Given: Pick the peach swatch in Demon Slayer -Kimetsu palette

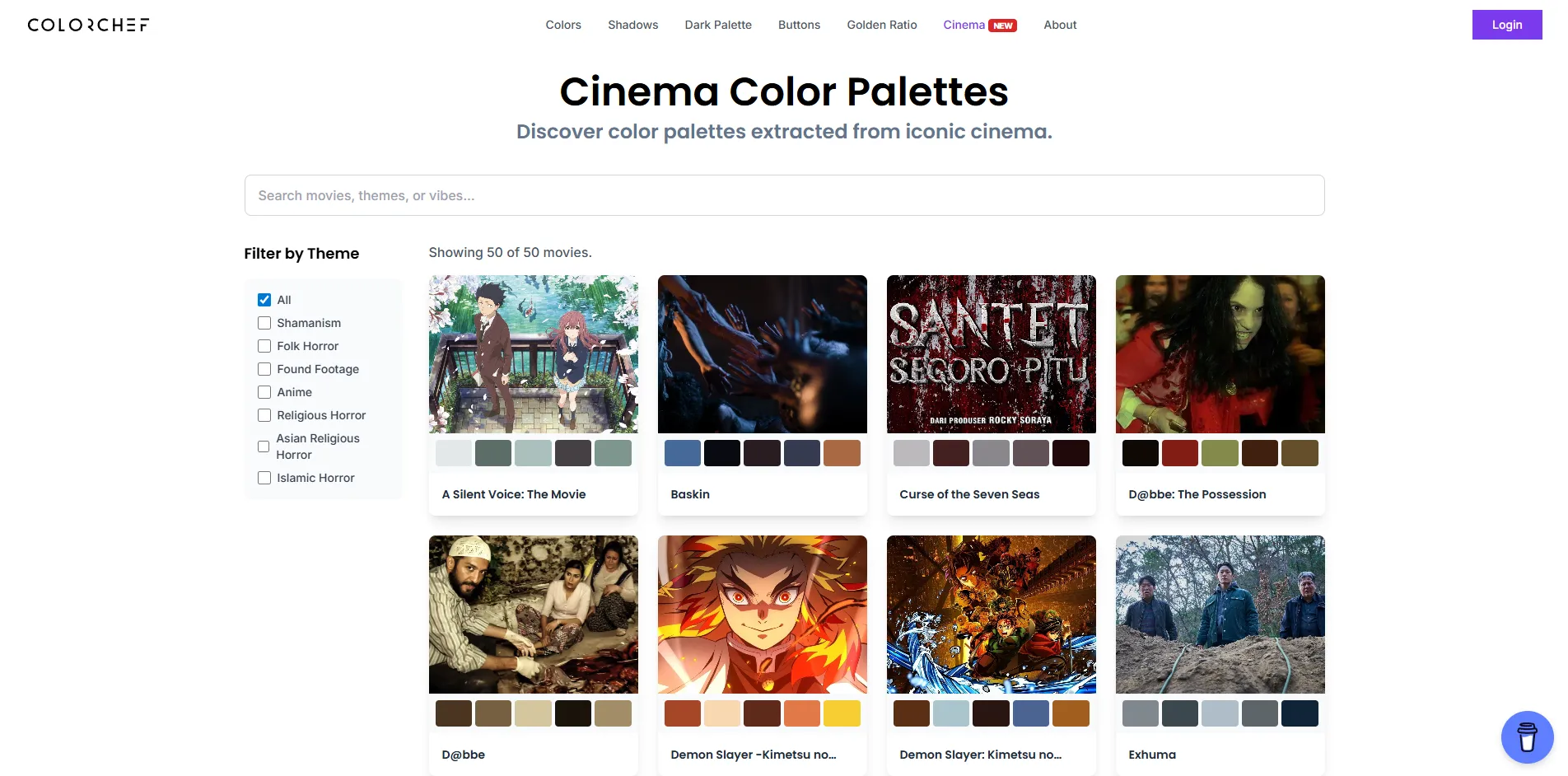Looking at the screenshot, I should tap(722, 713).
